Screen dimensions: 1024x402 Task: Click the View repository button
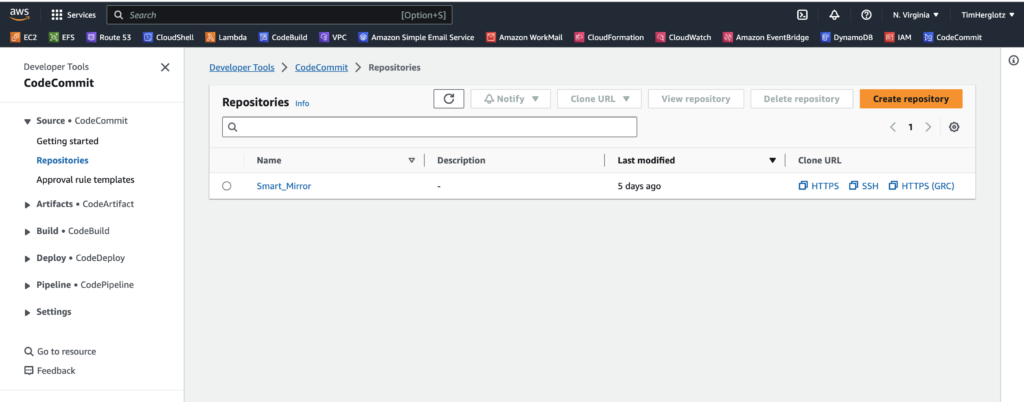click(x=696, y=99)
